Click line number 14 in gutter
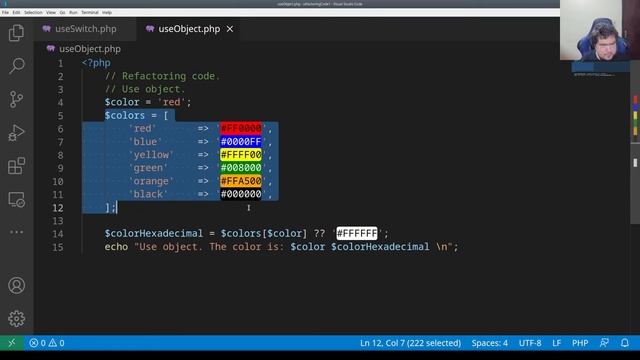Viewport: 640px width, 360px height. click(x=58, y=234)
